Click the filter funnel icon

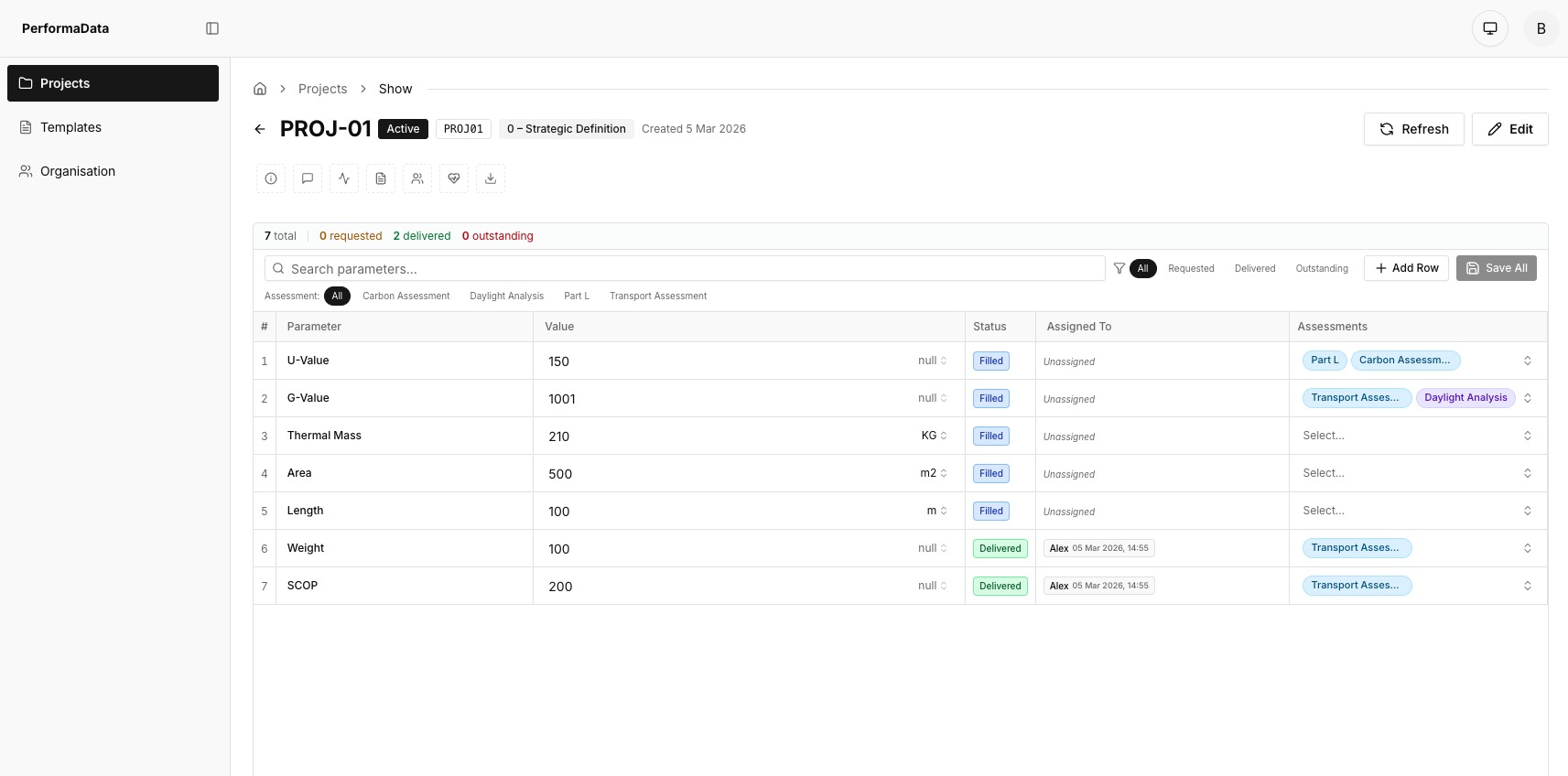coord(1119,268)
